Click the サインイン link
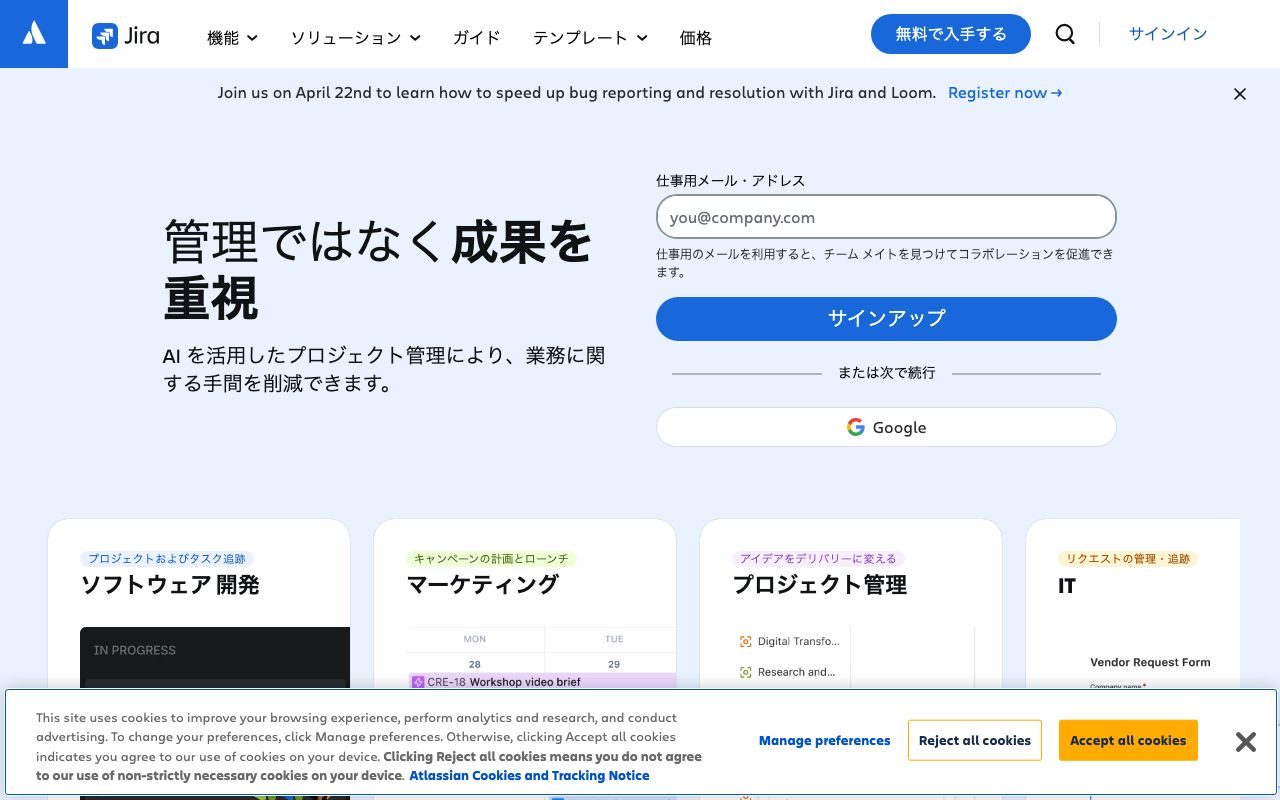 (x=1167, y=33)
